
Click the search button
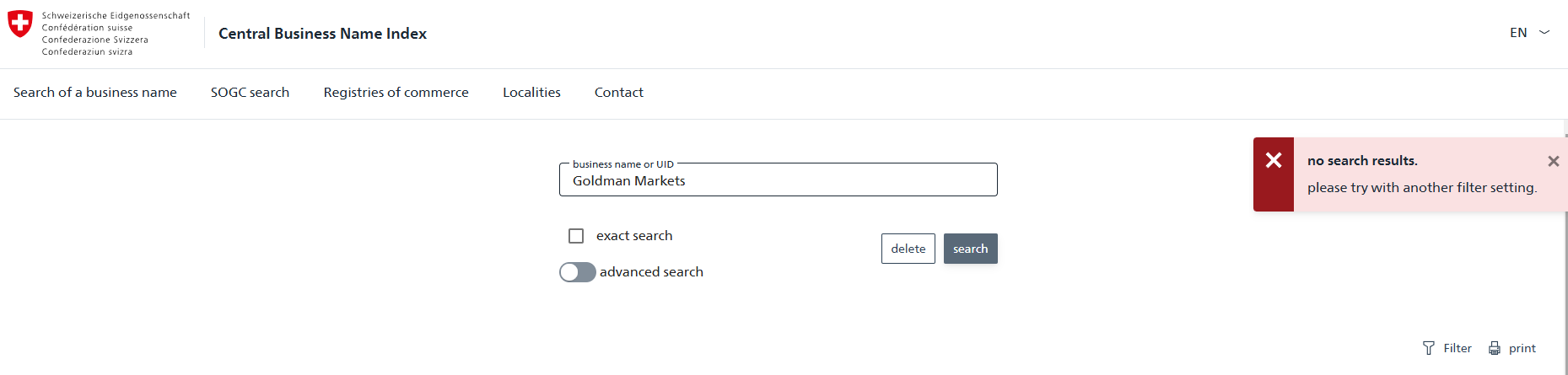[970, 249]
